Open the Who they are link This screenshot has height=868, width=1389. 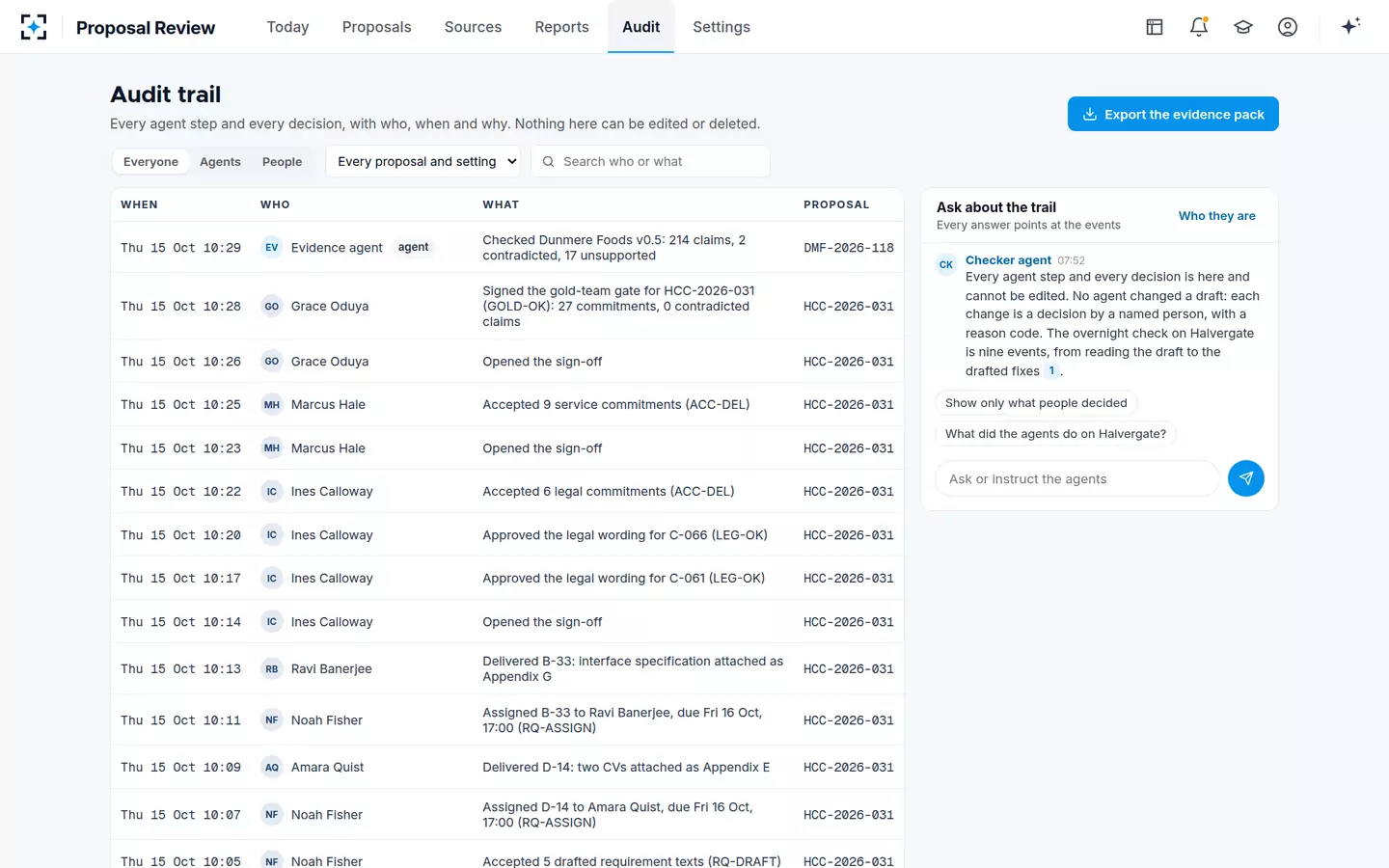1217,216
